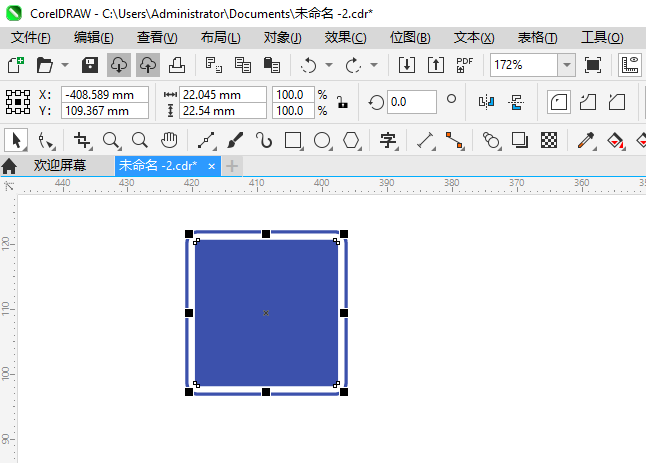
Task: Open the zoom level dropdown
Action: (566, 65)
